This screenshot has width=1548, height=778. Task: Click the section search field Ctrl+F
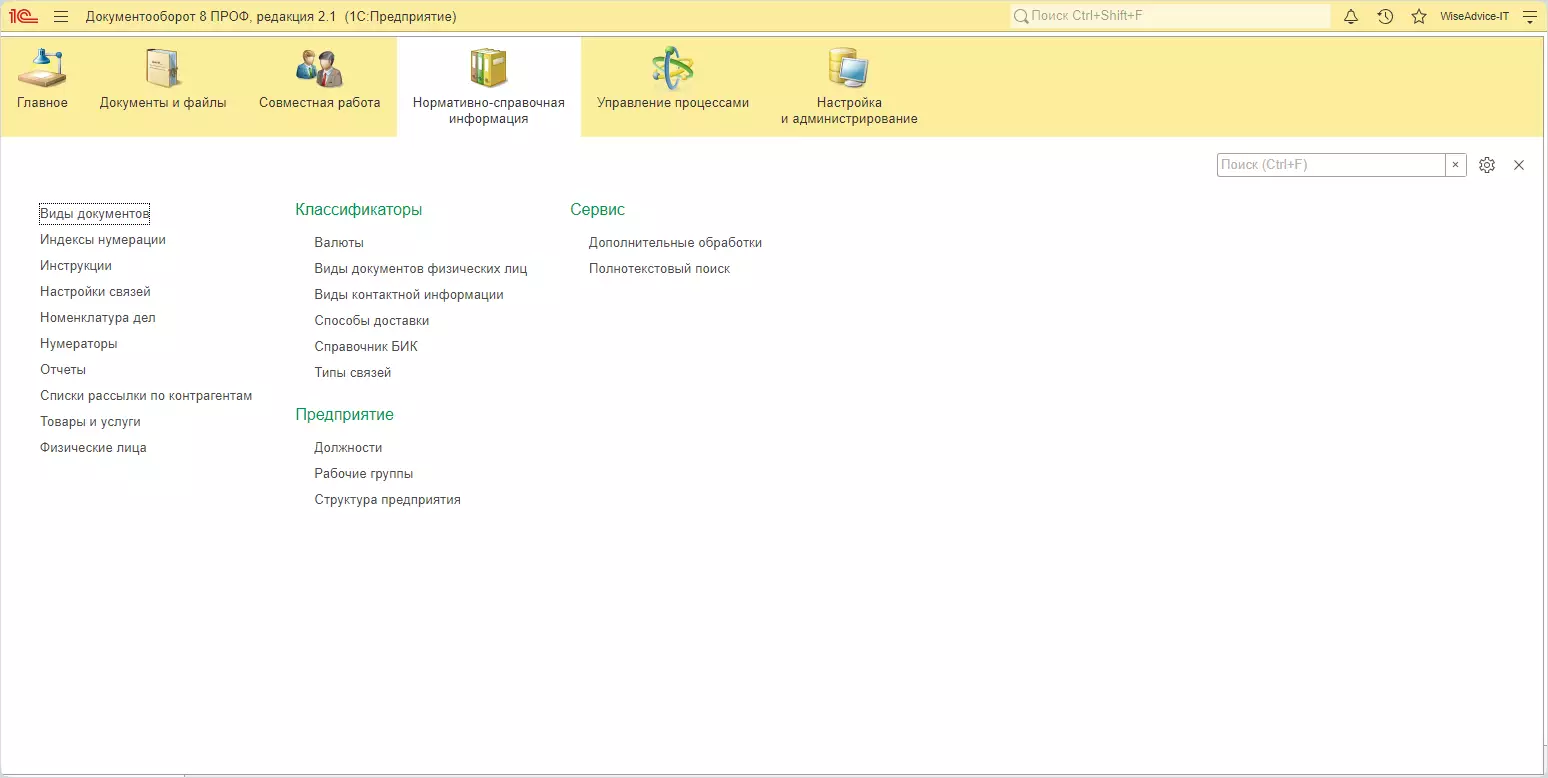[x=1331, y=165]
